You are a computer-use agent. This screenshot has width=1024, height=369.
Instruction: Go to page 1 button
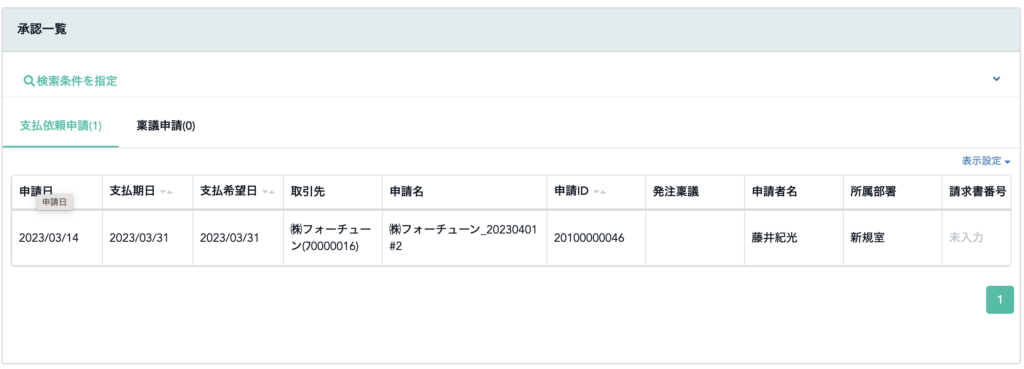[999, 300]
